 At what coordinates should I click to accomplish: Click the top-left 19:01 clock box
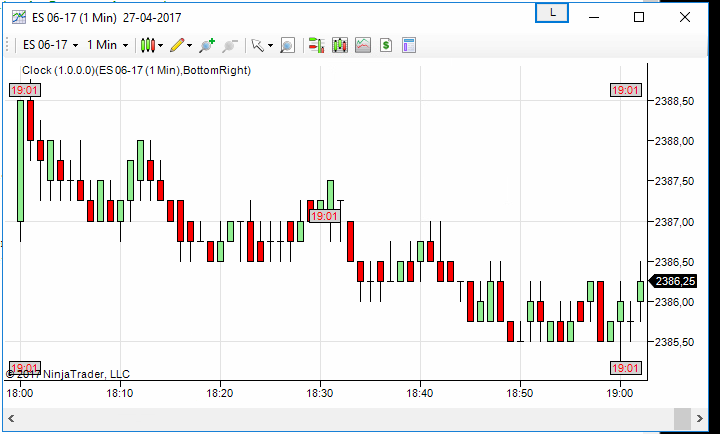(25, 90)
